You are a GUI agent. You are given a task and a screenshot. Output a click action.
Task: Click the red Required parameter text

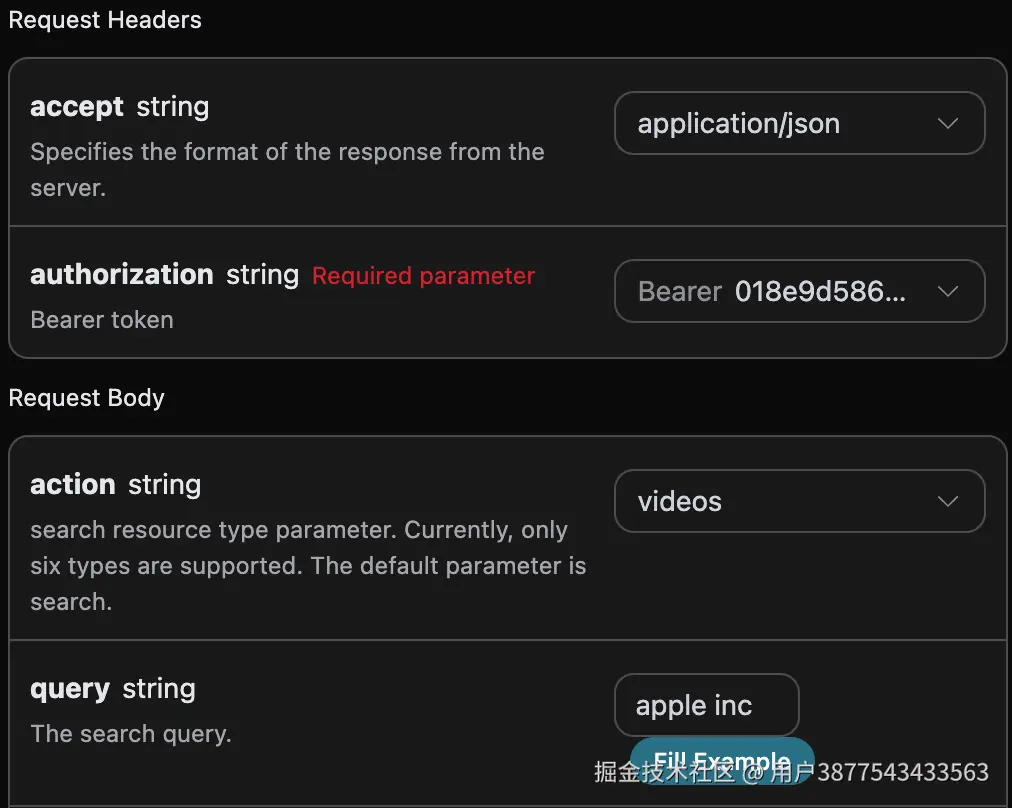(x=423, y=276)
